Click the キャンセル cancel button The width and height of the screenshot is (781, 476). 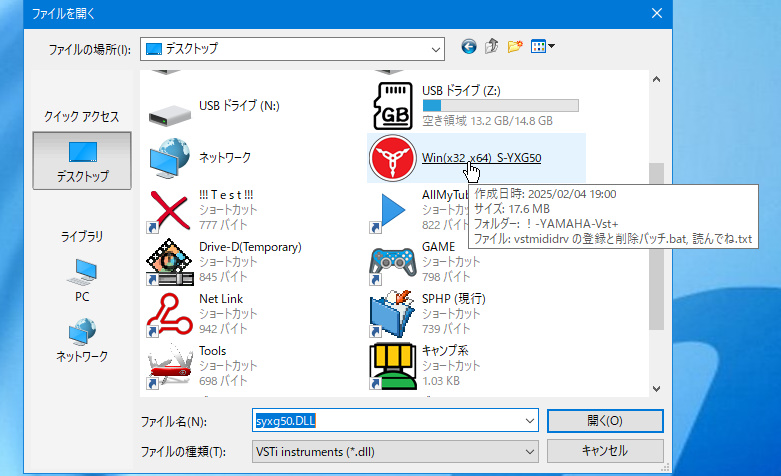(605, 451)
